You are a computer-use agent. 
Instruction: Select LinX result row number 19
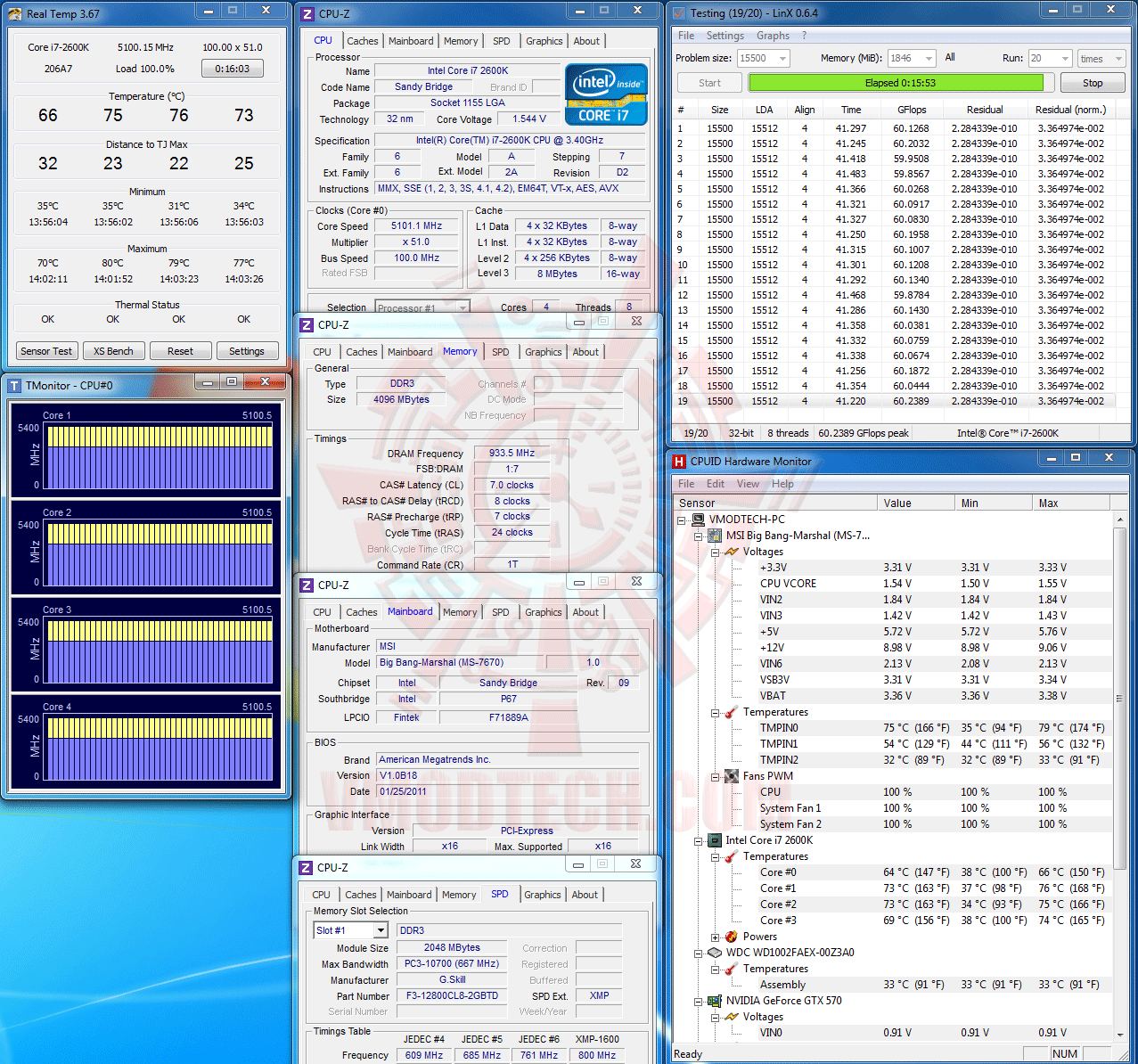(x=894, y=401)
